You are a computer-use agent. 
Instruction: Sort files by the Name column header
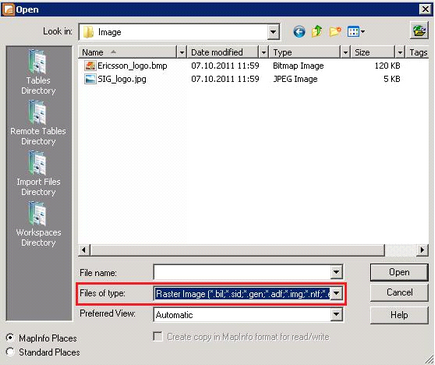128,52
